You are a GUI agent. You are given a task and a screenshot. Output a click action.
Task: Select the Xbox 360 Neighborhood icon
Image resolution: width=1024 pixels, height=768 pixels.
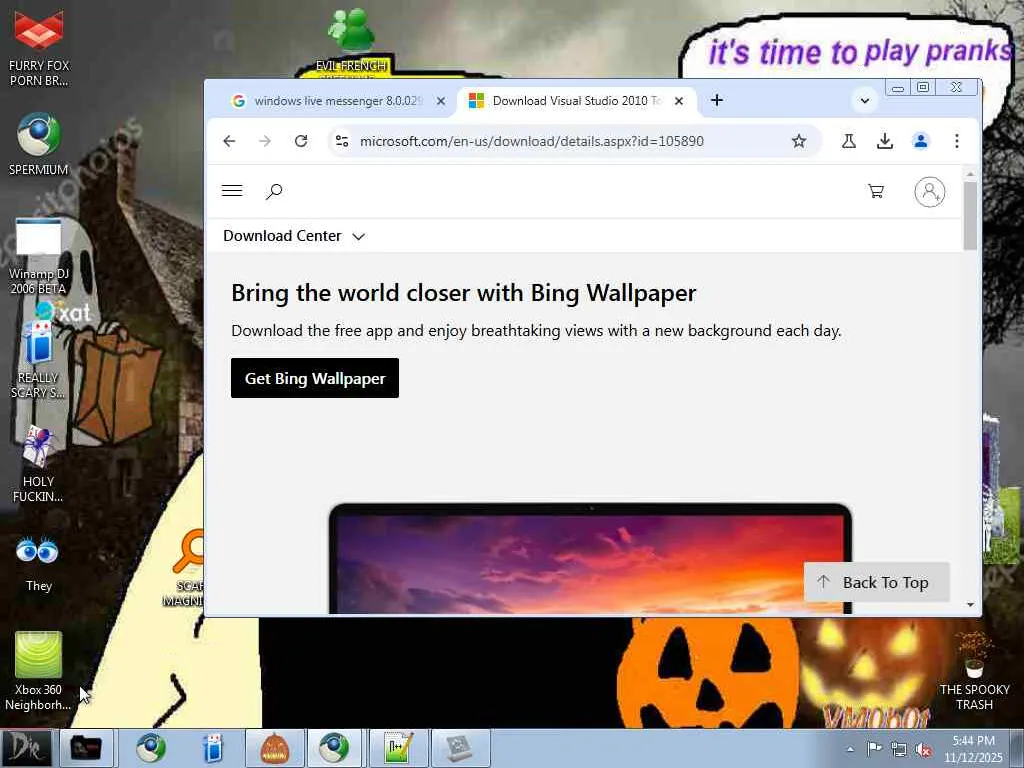[x=39, y=671]
